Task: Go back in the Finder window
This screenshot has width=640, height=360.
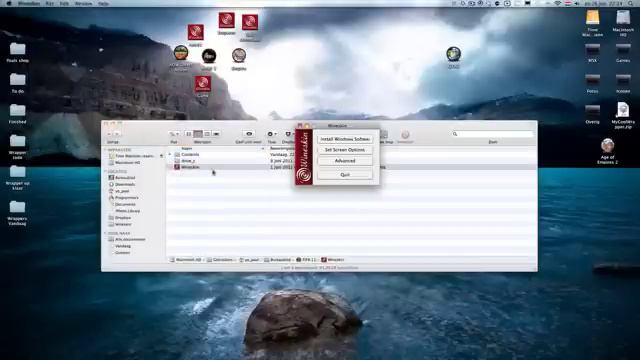Action: [109, 134]
